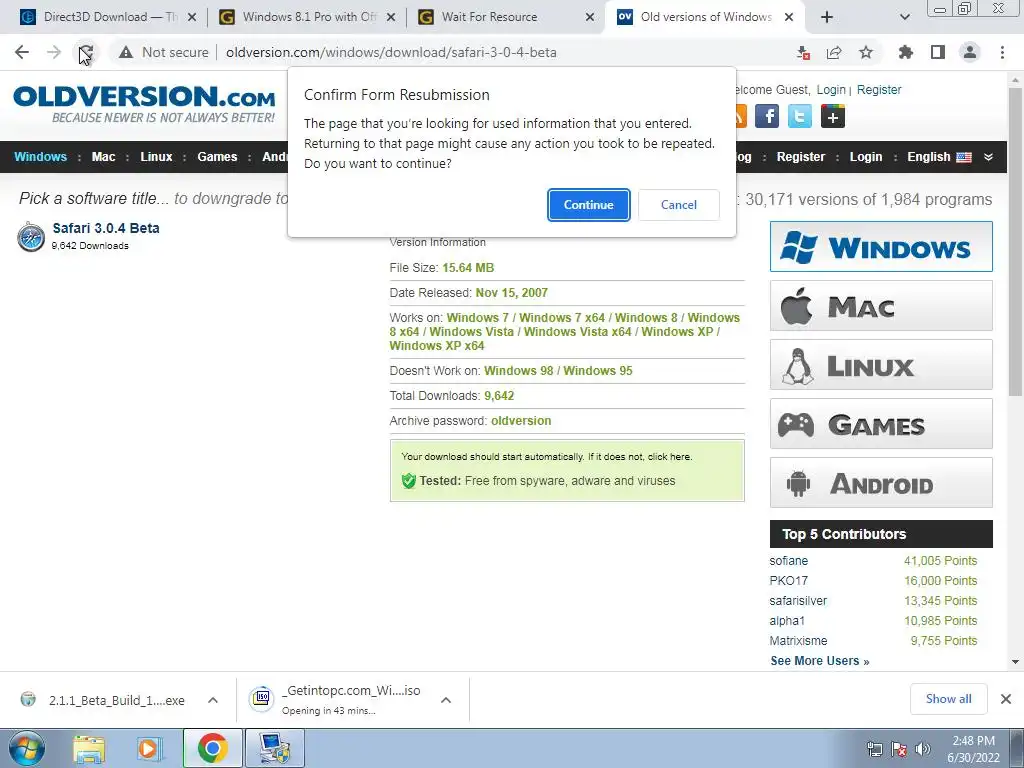Select the Games item in navigation bar
This screenshot has width=1024, height=768.
pyautogui.click(x=217, y=157)
